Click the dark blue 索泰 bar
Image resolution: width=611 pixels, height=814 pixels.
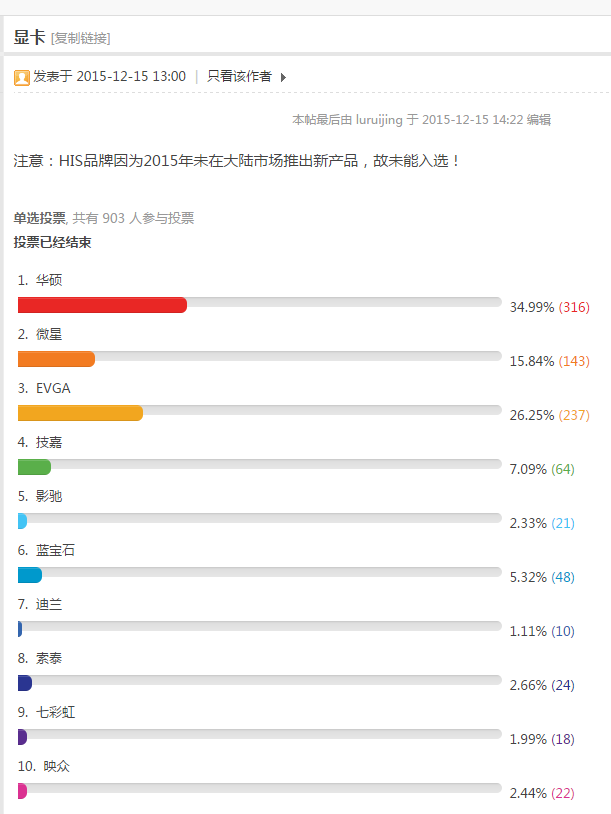pos(25,683)
